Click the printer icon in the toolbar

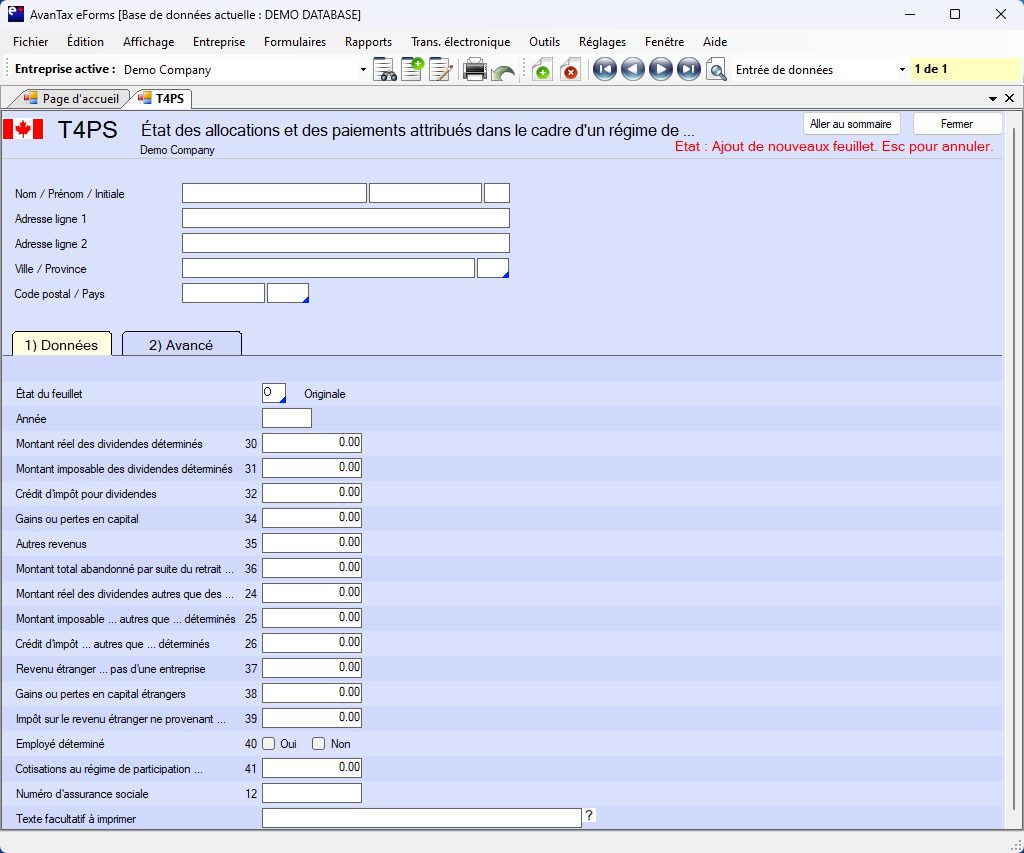(x=474, y=70)
